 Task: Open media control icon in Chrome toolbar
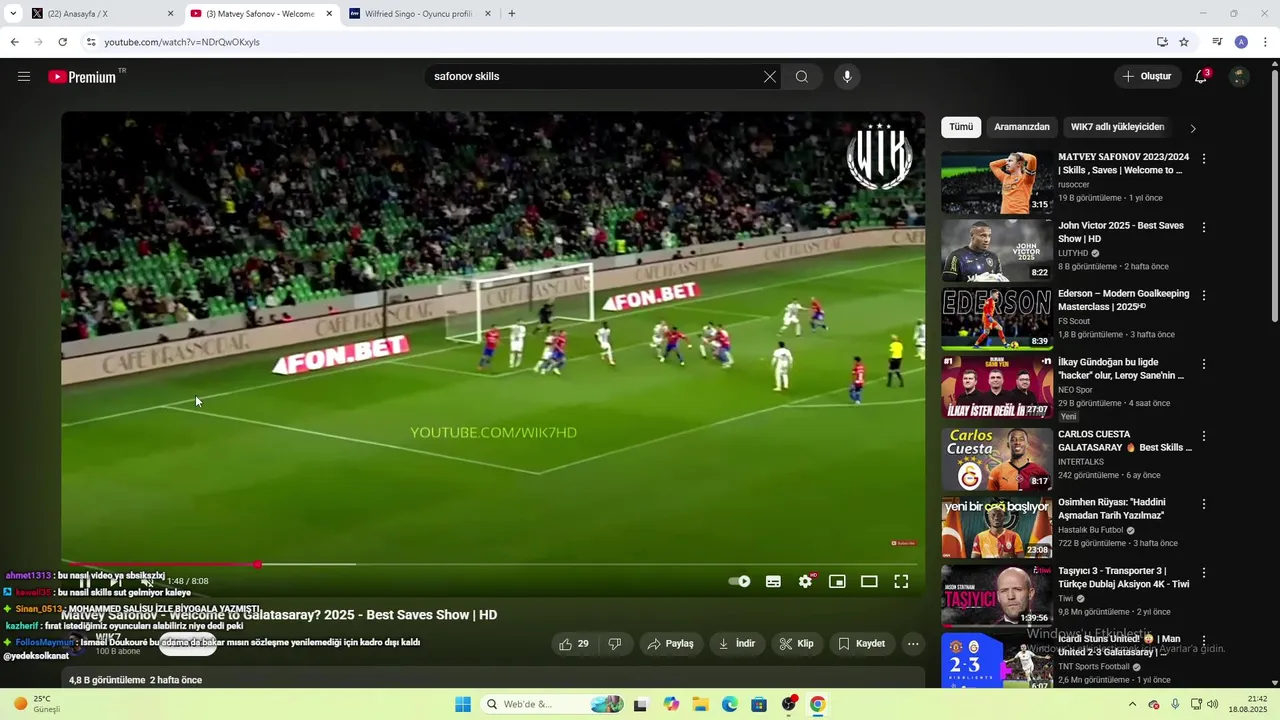tap(1217, 42)
